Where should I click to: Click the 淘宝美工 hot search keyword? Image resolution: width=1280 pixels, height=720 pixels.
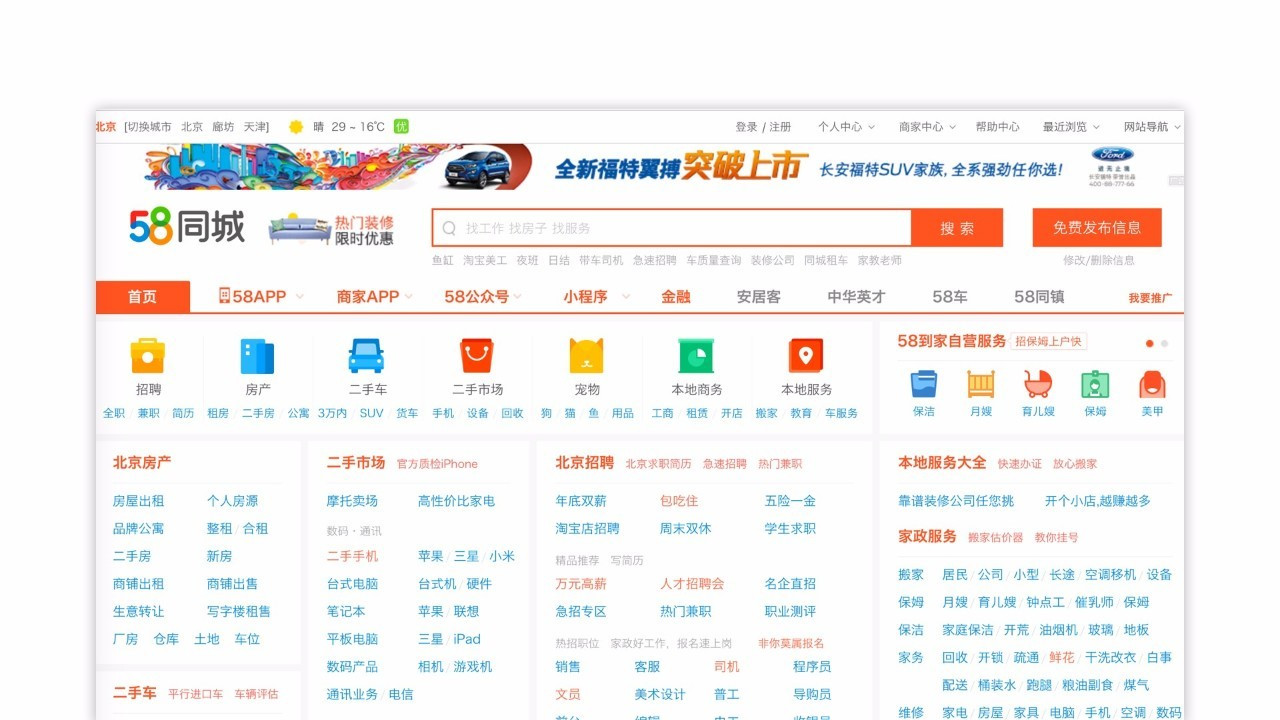[485, 260]
